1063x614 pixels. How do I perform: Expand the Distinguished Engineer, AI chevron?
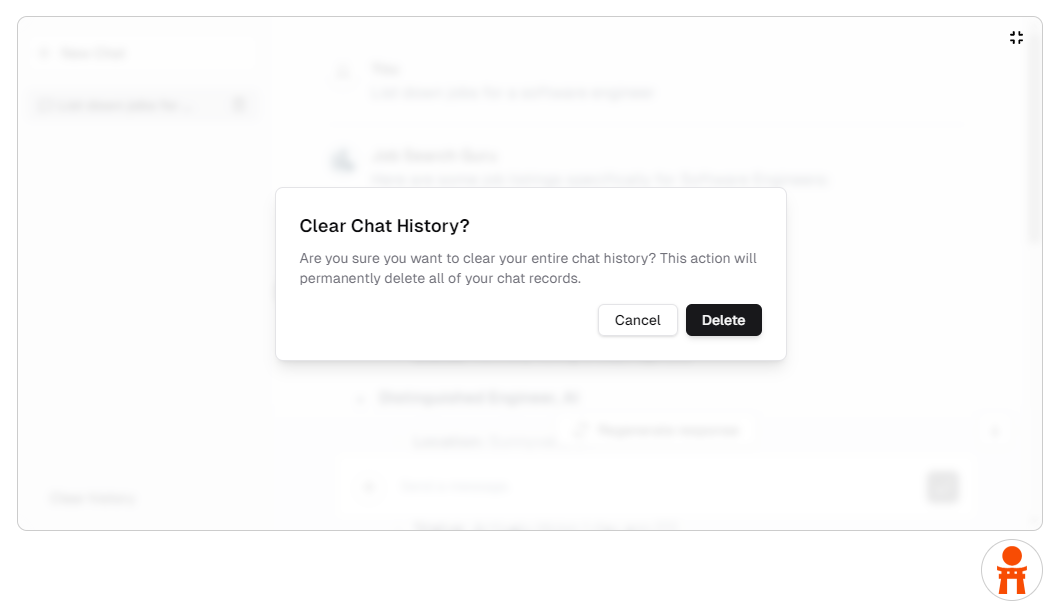pyautogui.click(x=361, y=398)
